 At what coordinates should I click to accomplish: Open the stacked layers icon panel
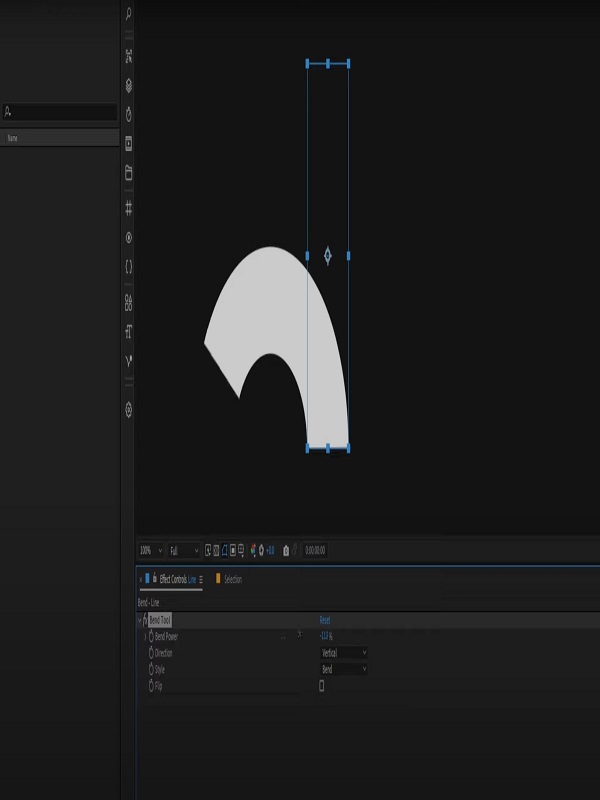[129, 85]
